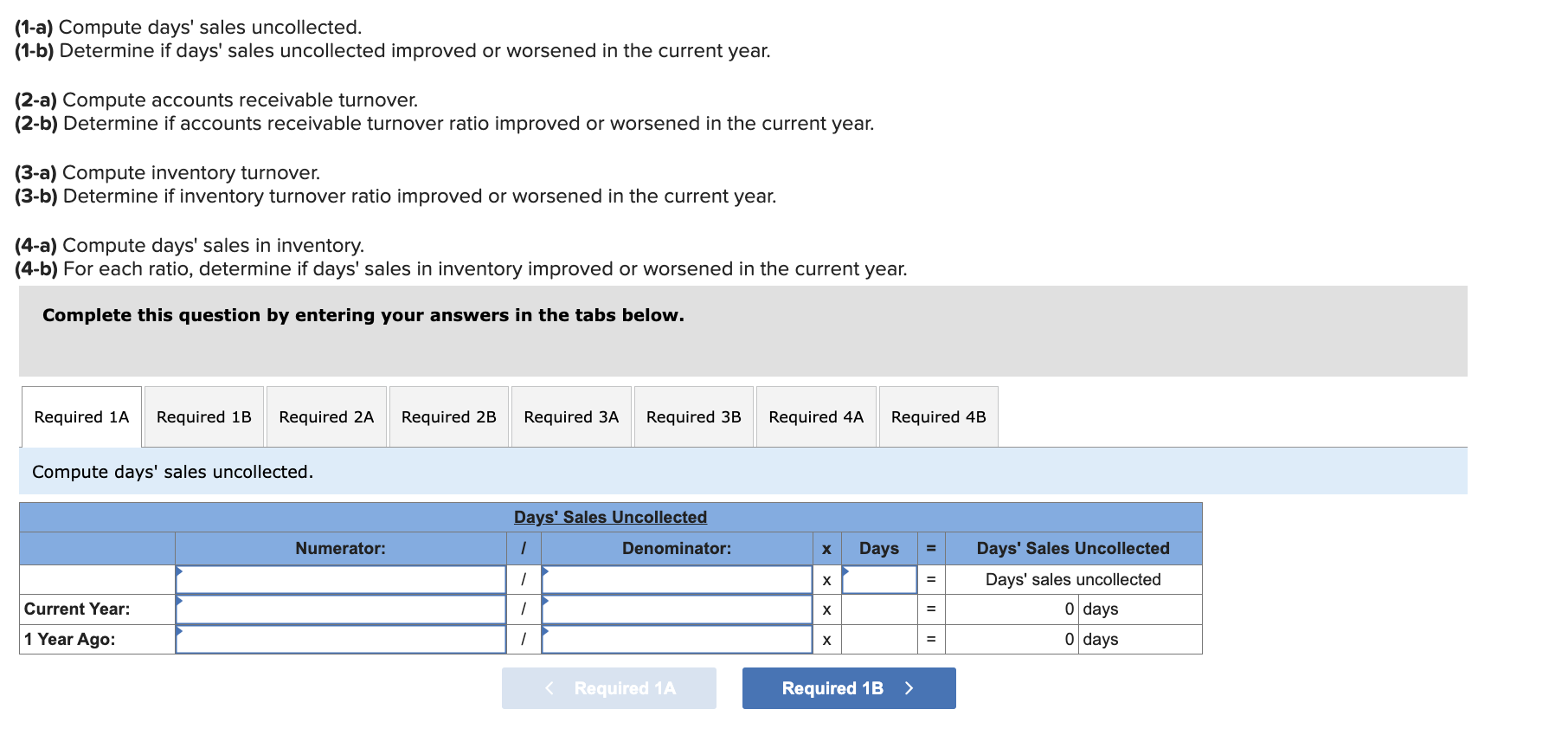Click the greyed Required 1A previous button
The image size is (1568, 748).
pyautogui.click(x=609, y=688)
